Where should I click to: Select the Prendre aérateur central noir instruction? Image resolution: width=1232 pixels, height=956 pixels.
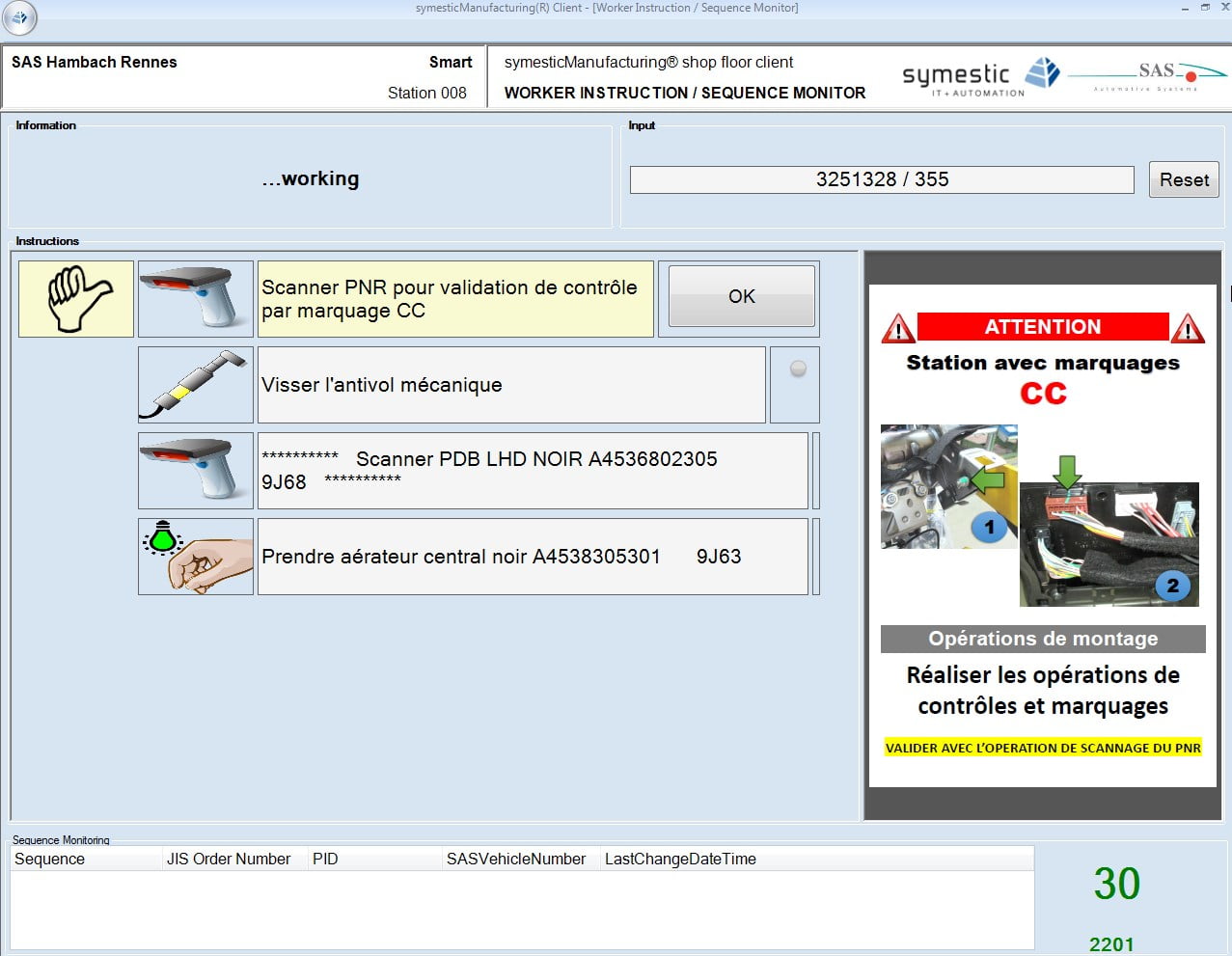click(532, 557)
